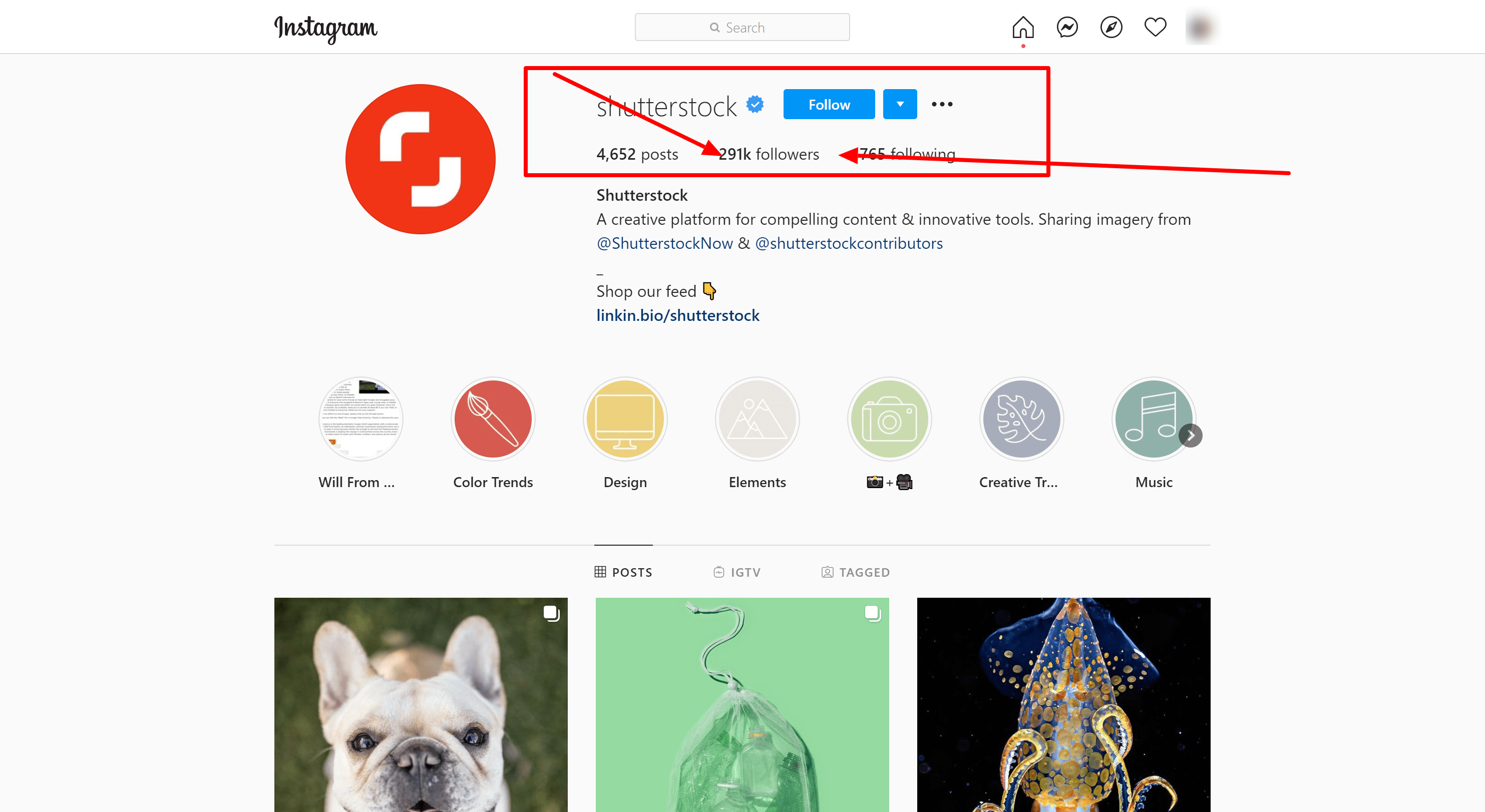View the Shutterstock profile picture
This screenshot has height=812, width=1485.
(420, 159)
